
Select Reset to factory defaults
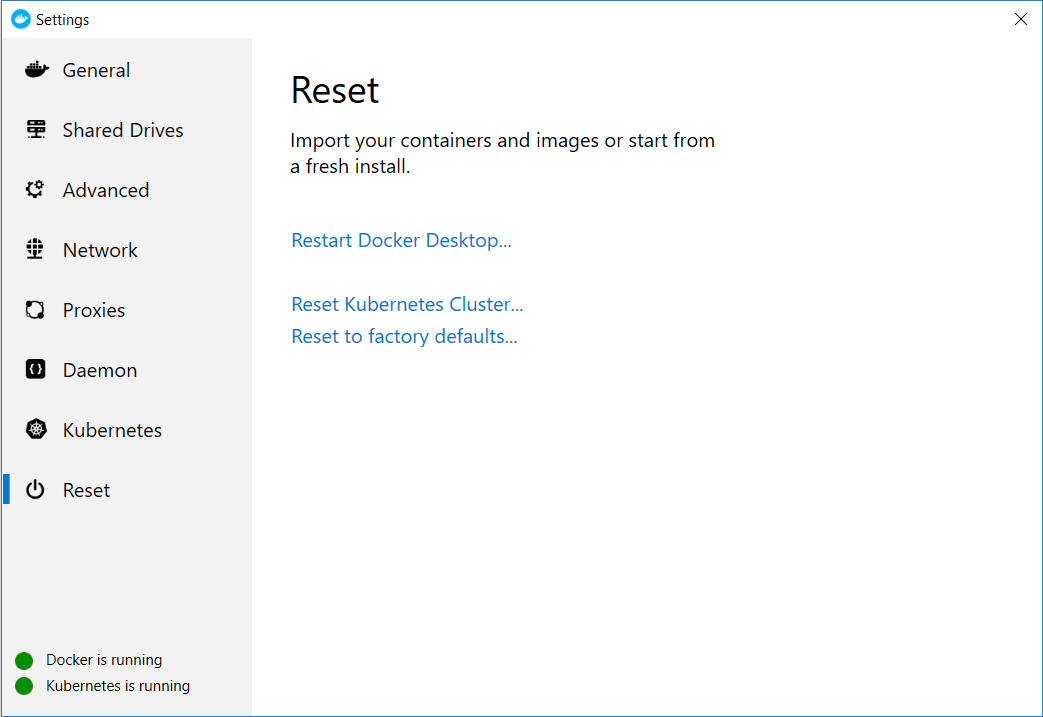[x=404, y=336]
